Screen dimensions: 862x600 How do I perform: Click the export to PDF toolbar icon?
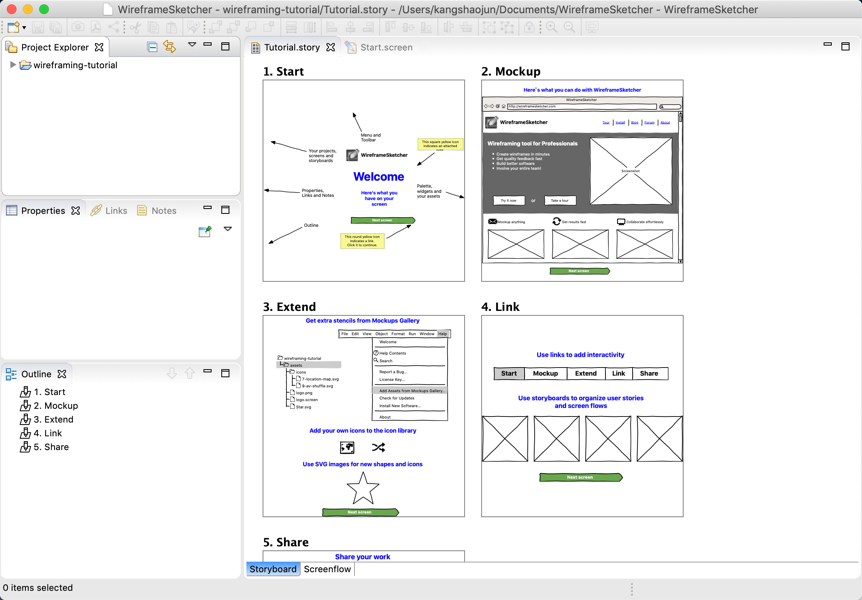(x=96, y=27)
